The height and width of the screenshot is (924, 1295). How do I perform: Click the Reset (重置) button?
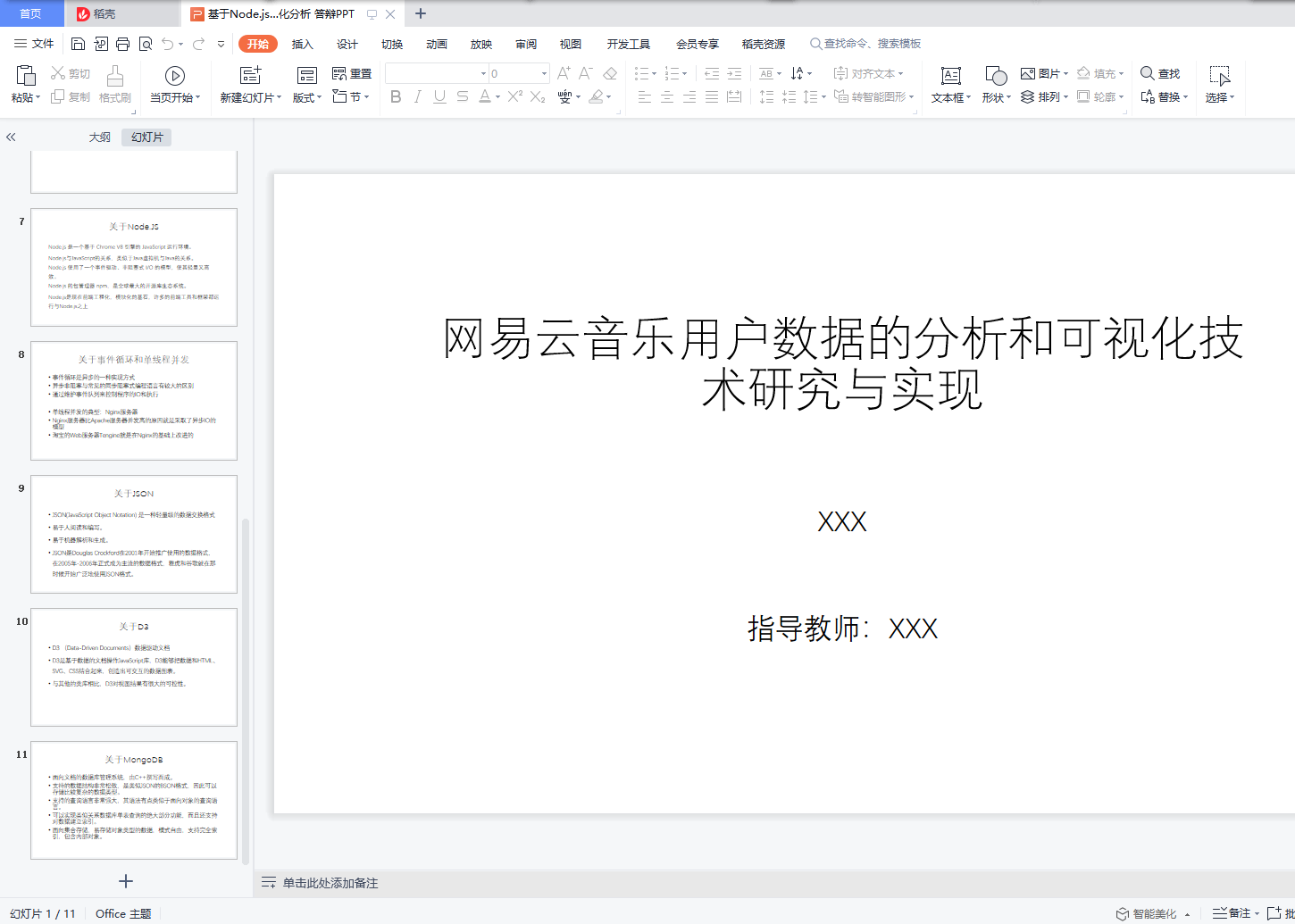click(x=352, y=74)
